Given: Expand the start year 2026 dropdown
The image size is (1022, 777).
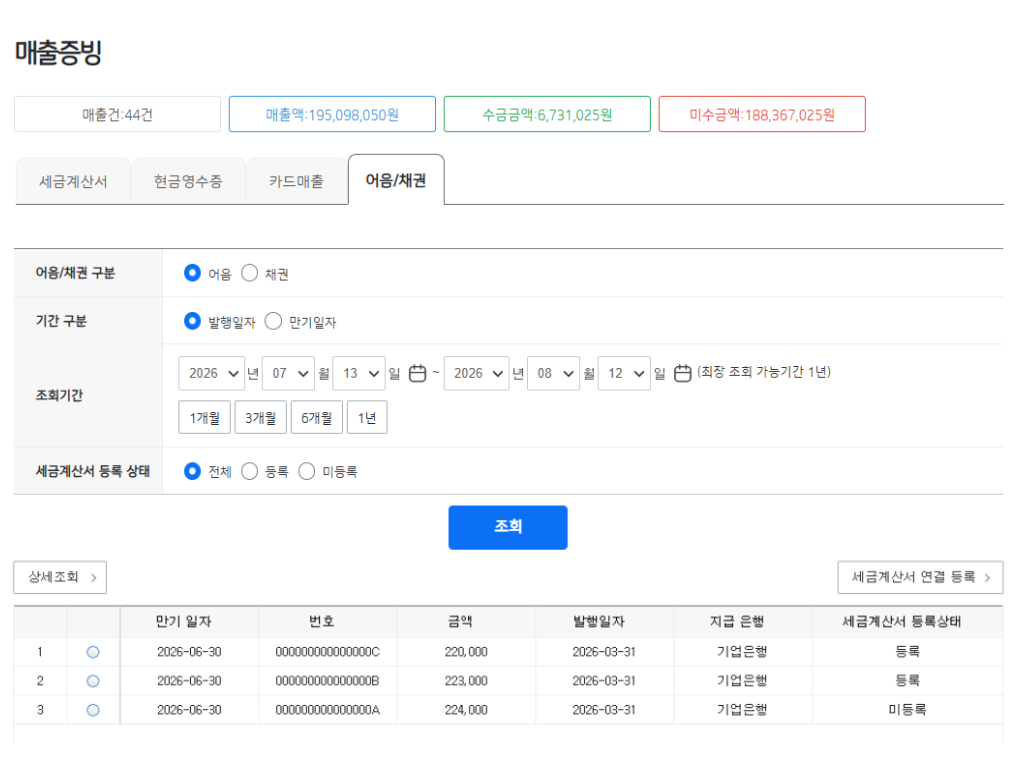Looking at the screenshot, I should pos(212,374).
